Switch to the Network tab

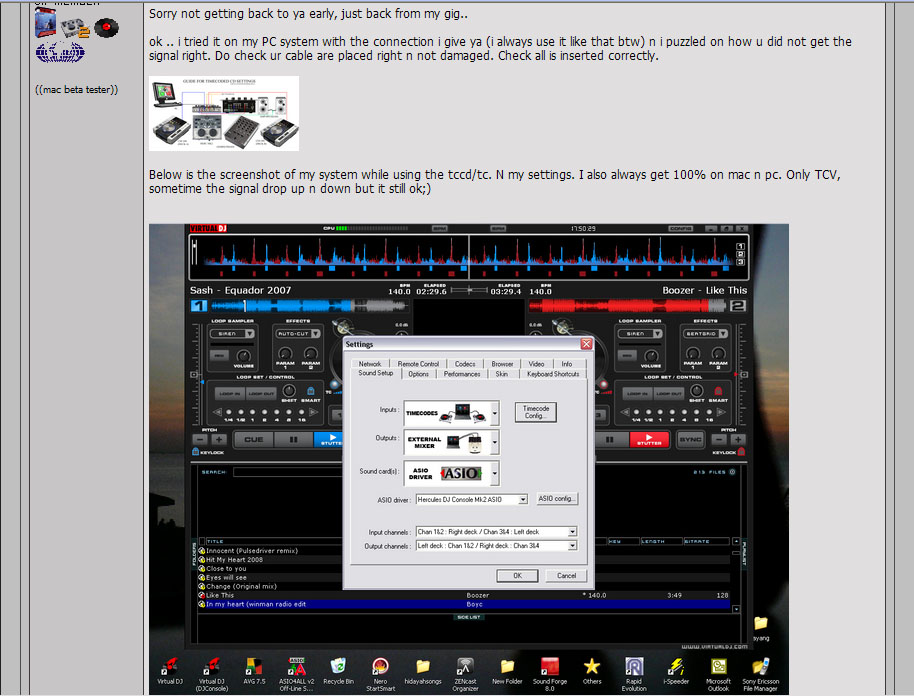[370, 364]
